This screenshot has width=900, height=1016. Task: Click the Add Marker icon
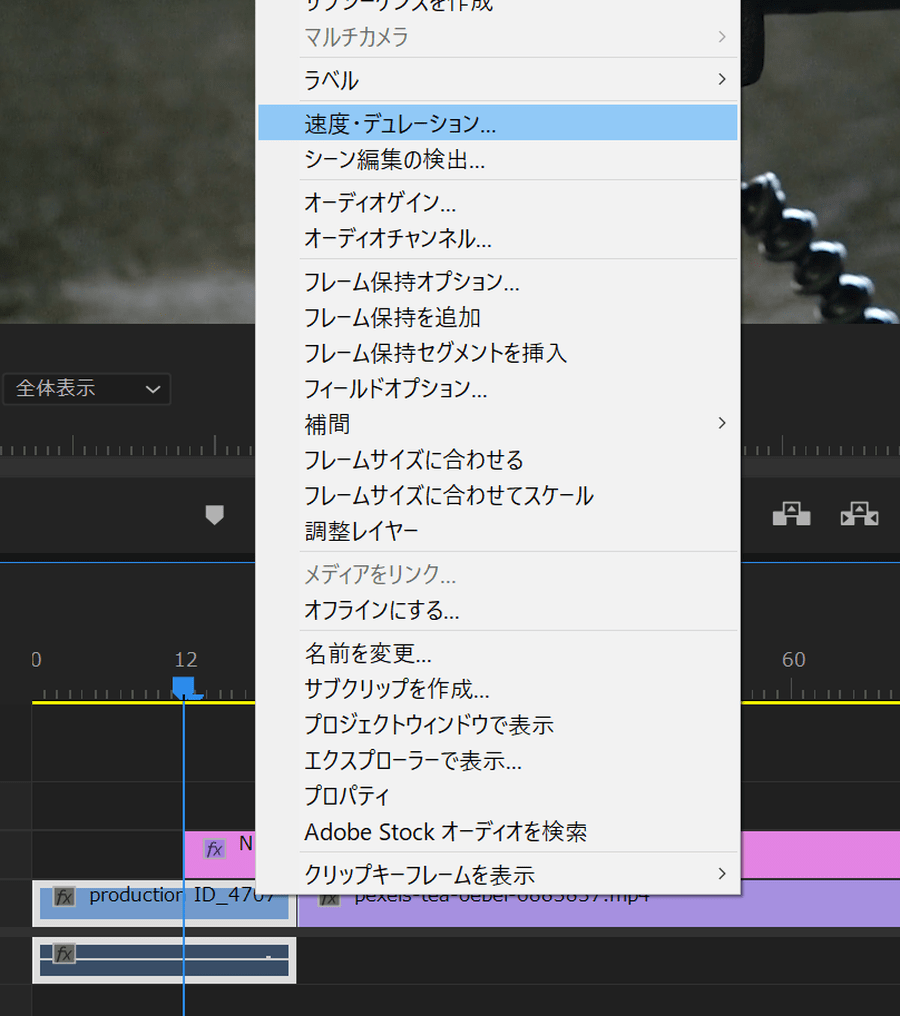(x=214, y=515)
